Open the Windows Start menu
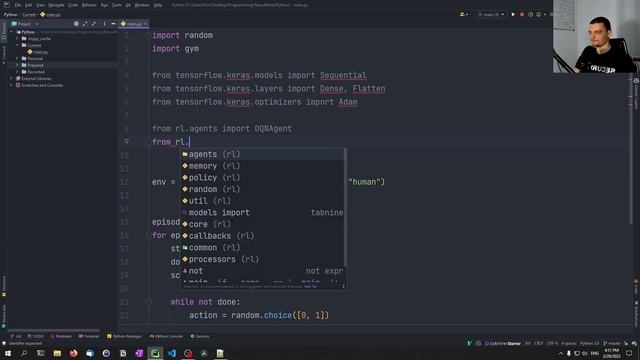 click(8, 353)
